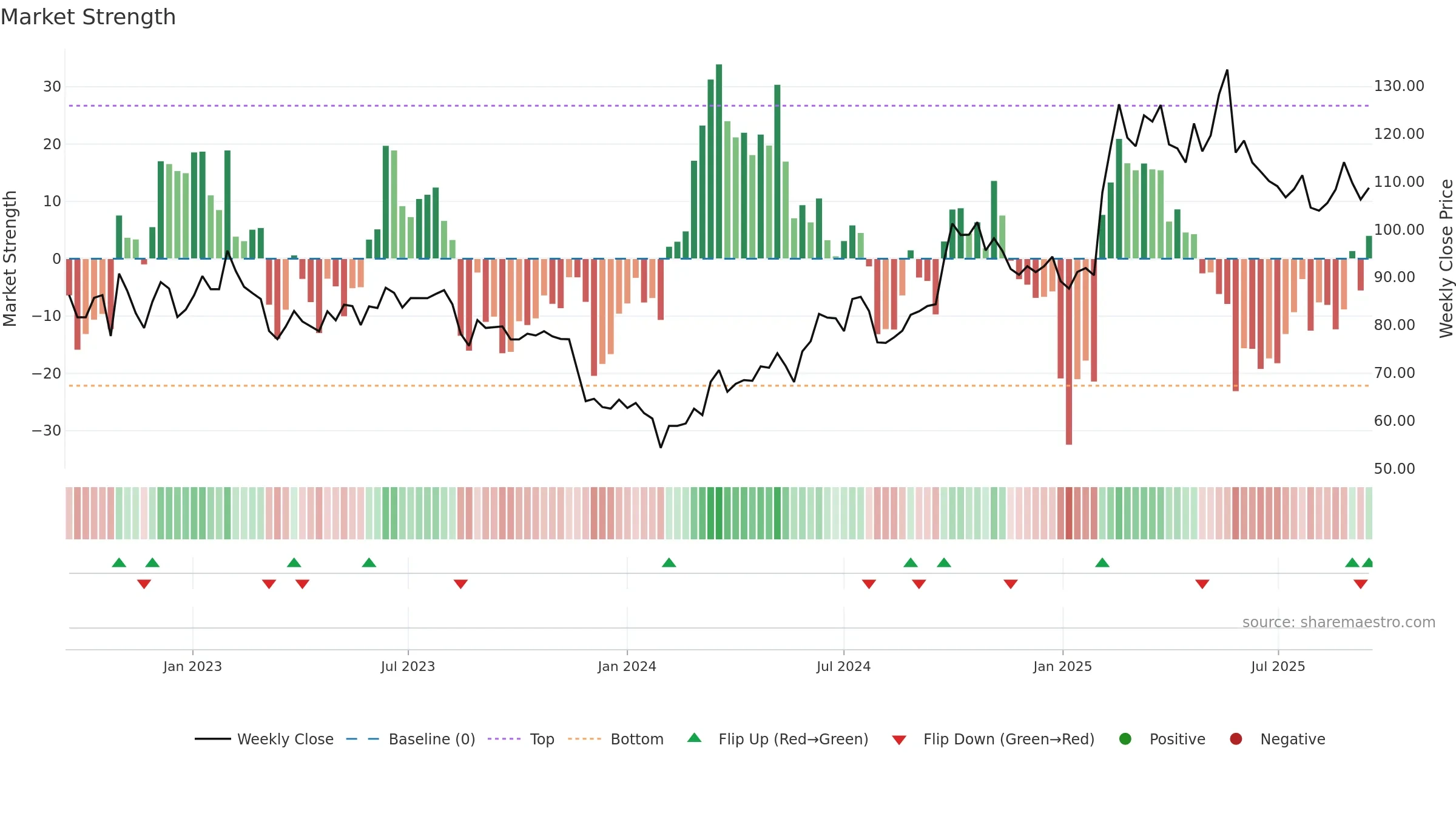The height and width of the screenshot is (819, 1456).
Task: Click the 130.00 price axis label
Action: tap(1399, 86)
